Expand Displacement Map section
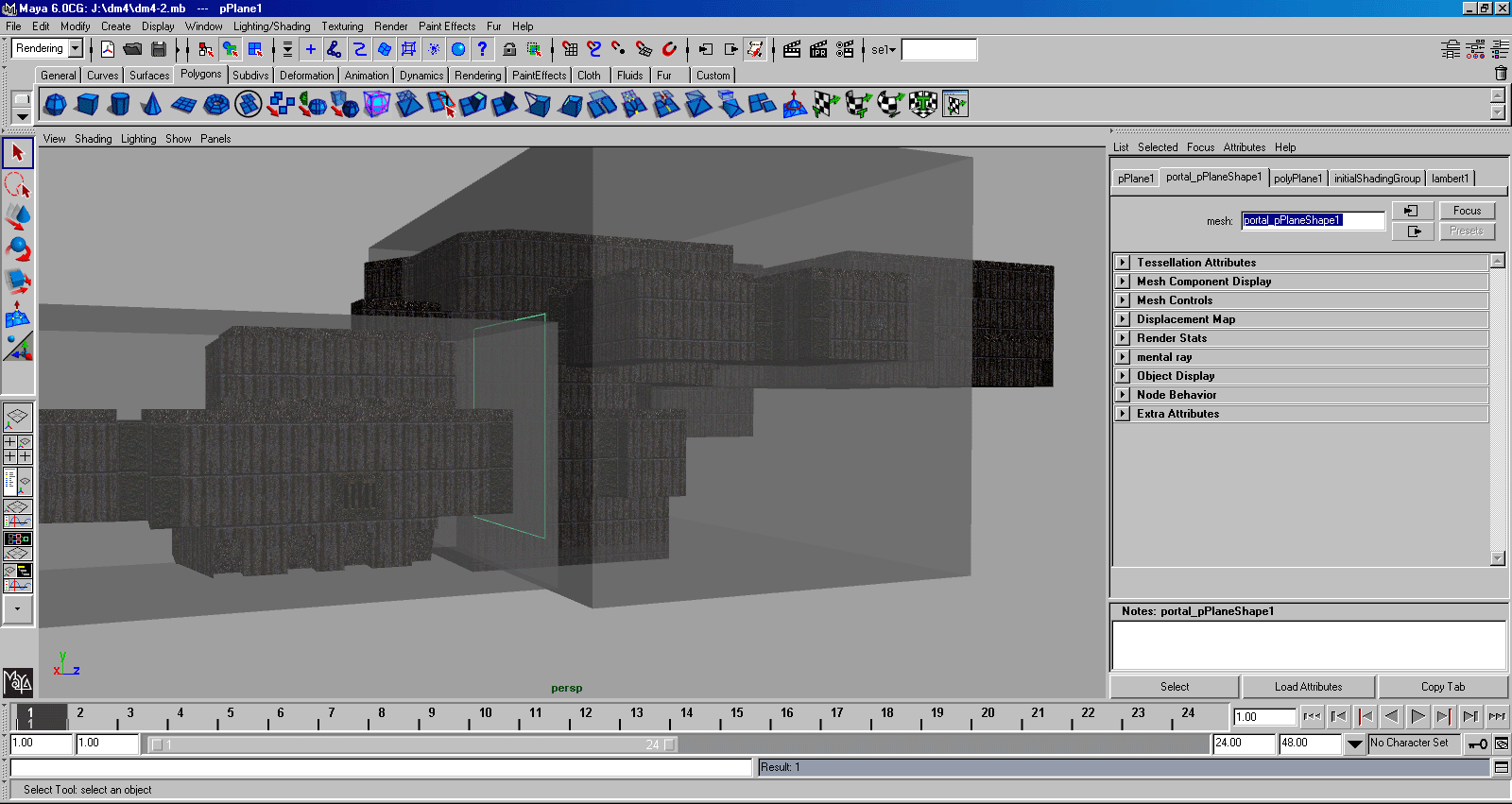Image resolution: width=1512 pixels, height=804 pixels. (1123, 319)
